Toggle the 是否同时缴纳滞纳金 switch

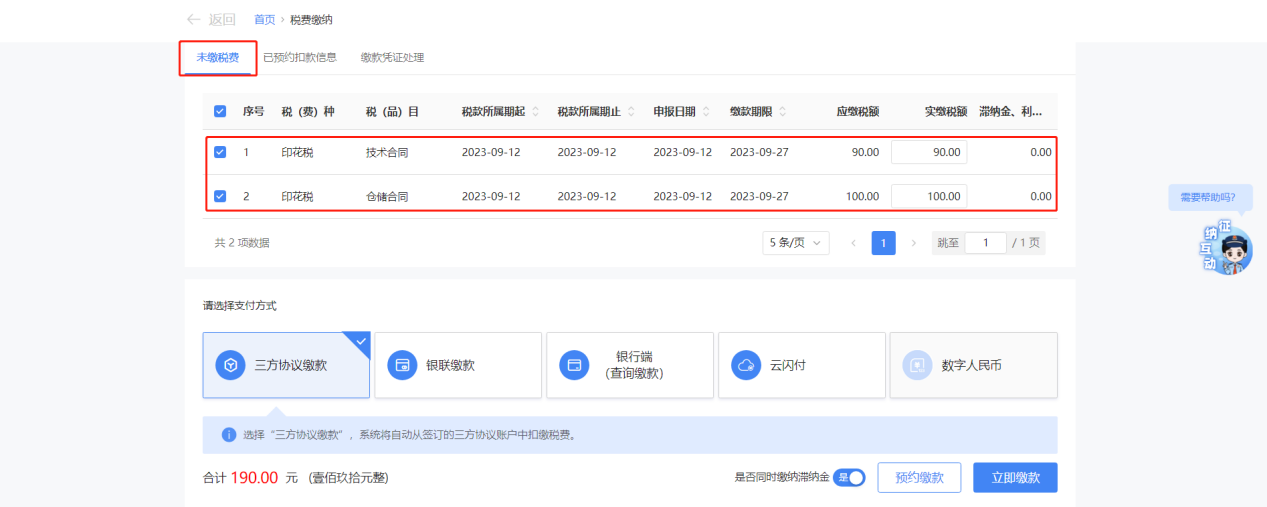(848, 478)
